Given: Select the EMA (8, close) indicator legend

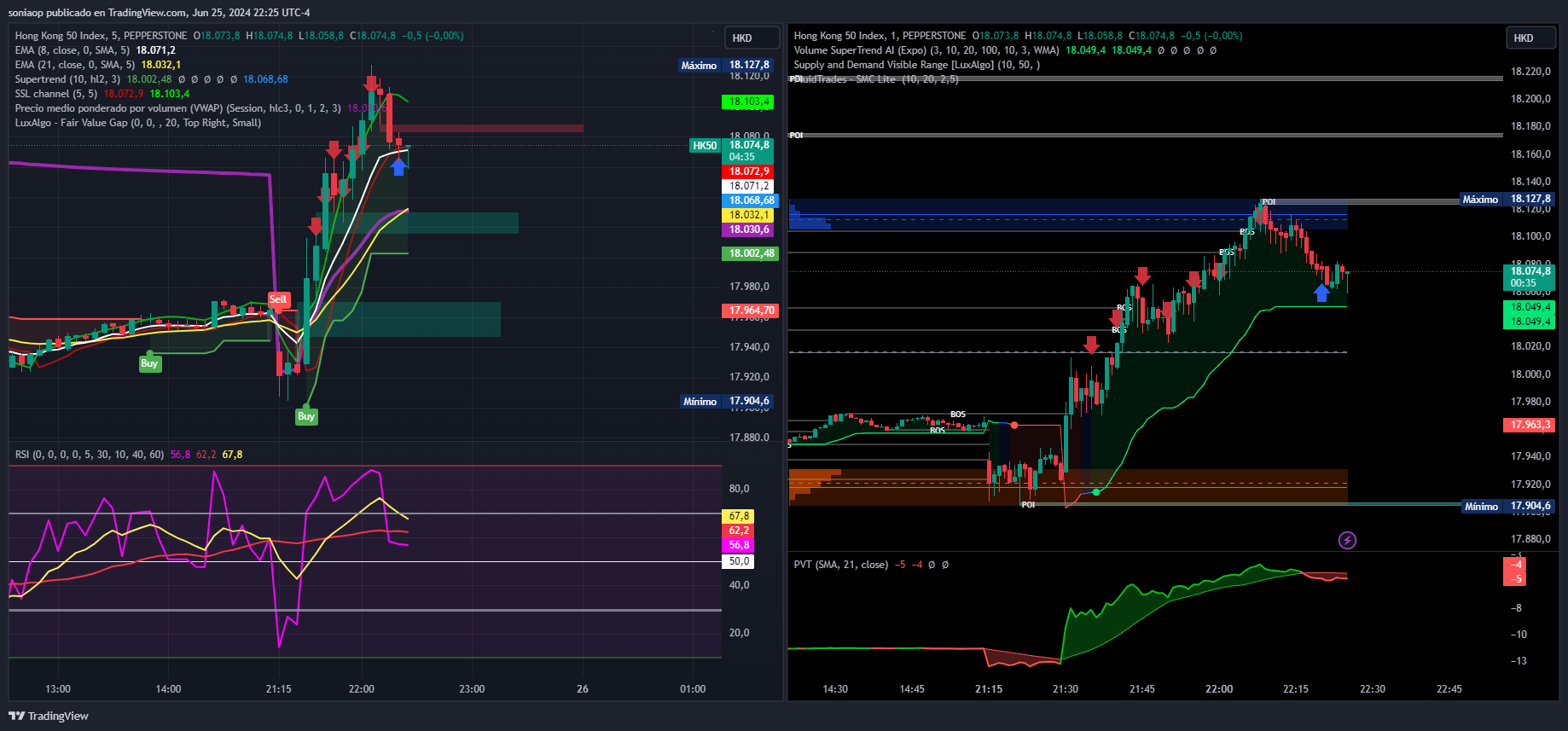Looking at the screenshot, I should tap(95, 50).
